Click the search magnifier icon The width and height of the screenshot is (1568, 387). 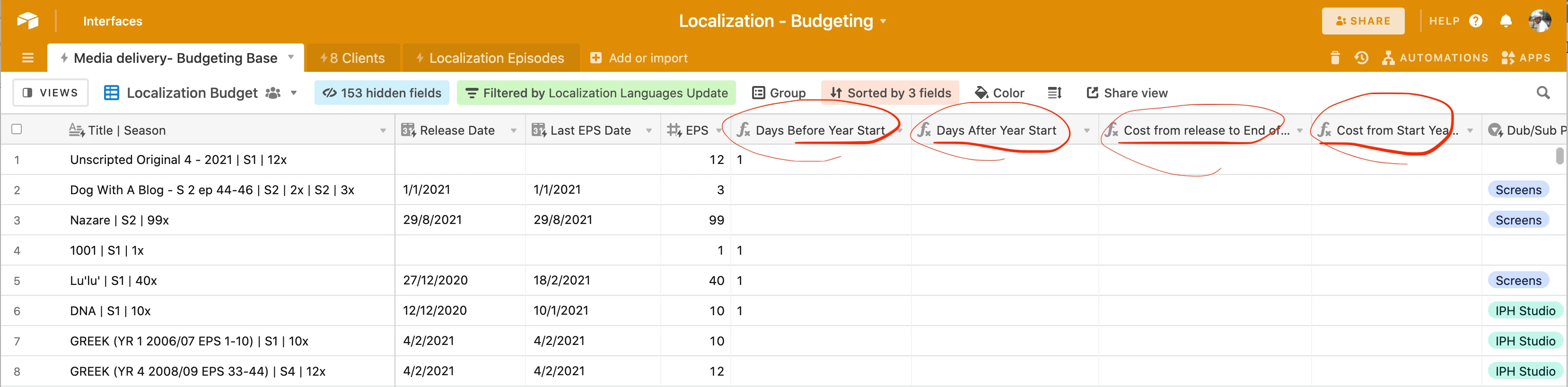(1542, 93)
